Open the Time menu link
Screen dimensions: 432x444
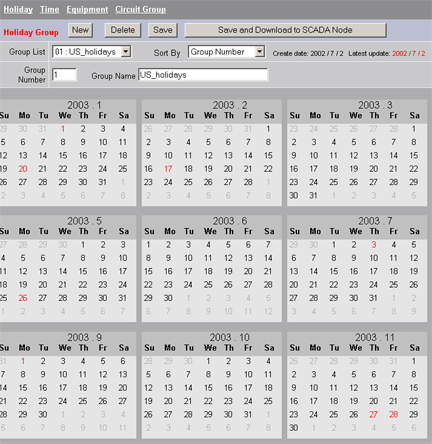[49, 9]
